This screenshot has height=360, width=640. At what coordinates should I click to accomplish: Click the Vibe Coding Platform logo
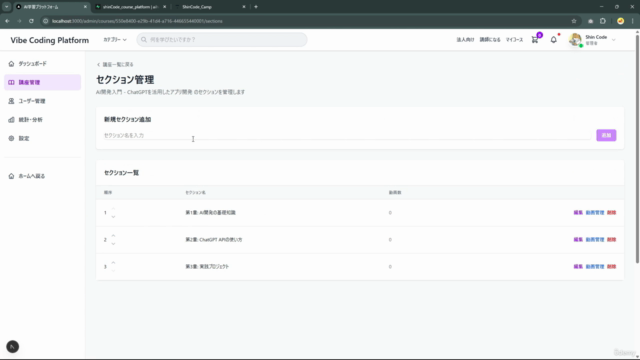[x=49, y=40]
